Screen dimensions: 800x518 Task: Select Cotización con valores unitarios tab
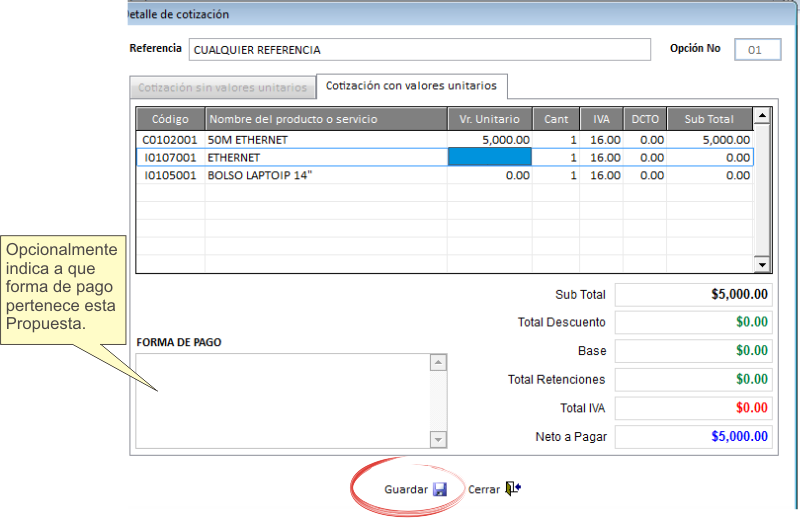[x=411, y=86]
